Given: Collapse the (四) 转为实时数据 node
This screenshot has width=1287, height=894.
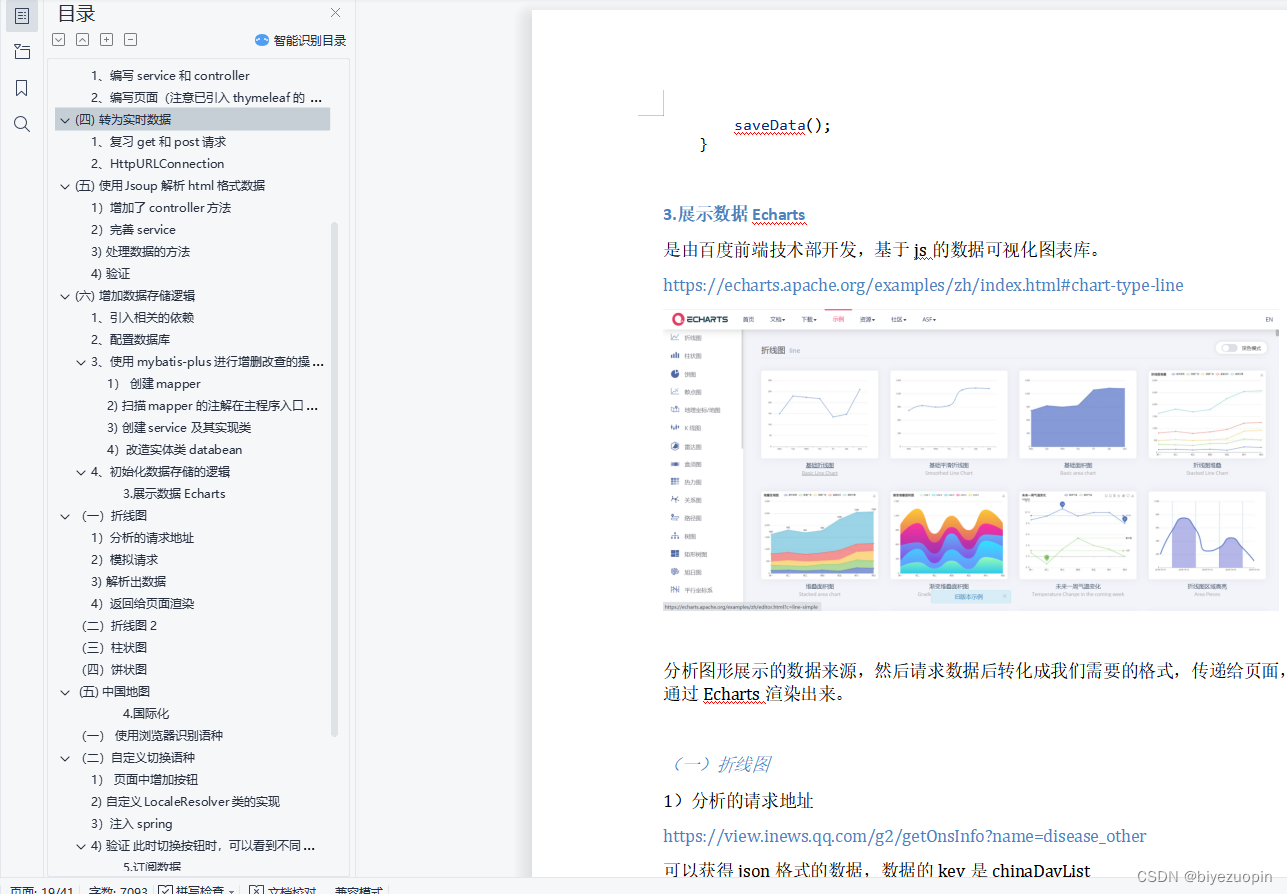Looking at the screenshot, I should pos(65,120).
